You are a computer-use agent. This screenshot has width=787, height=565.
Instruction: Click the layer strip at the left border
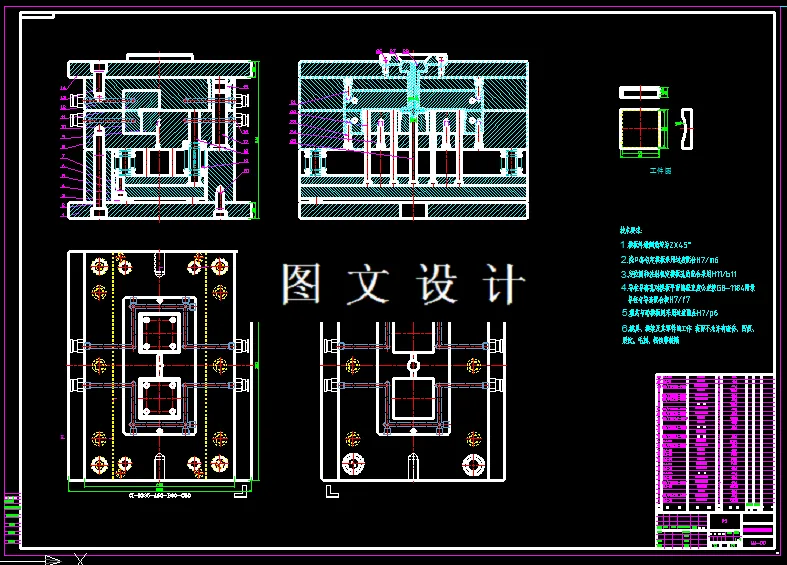click(13, 519)
